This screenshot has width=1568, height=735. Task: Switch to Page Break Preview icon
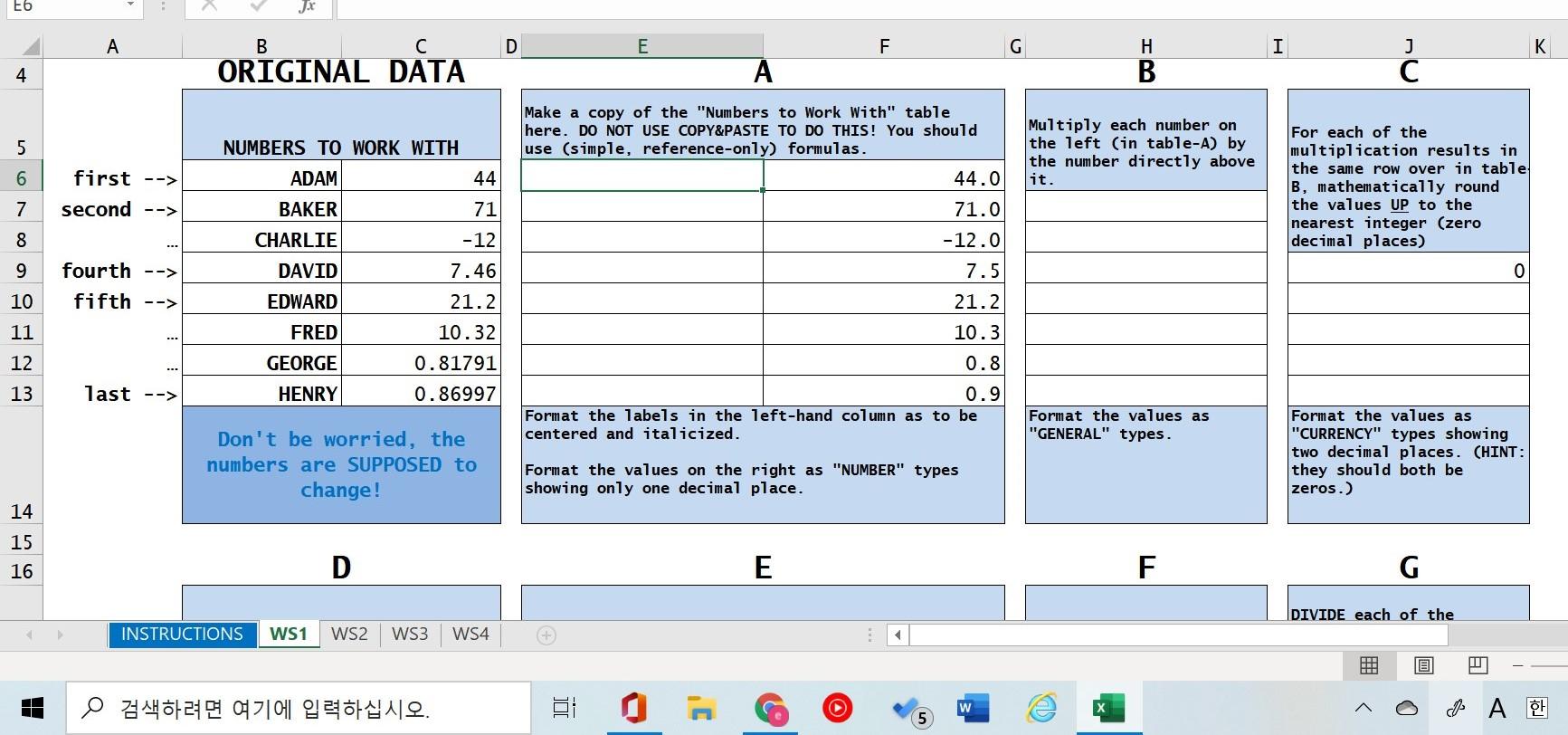coord(1478,666)
